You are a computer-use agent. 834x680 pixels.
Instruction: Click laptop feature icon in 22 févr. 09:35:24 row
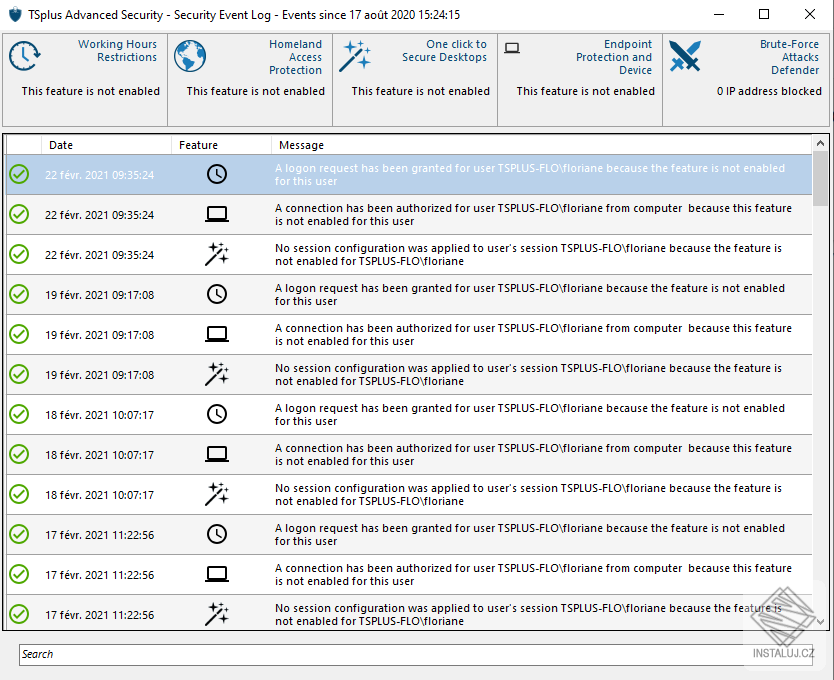[x=217, y=214]
